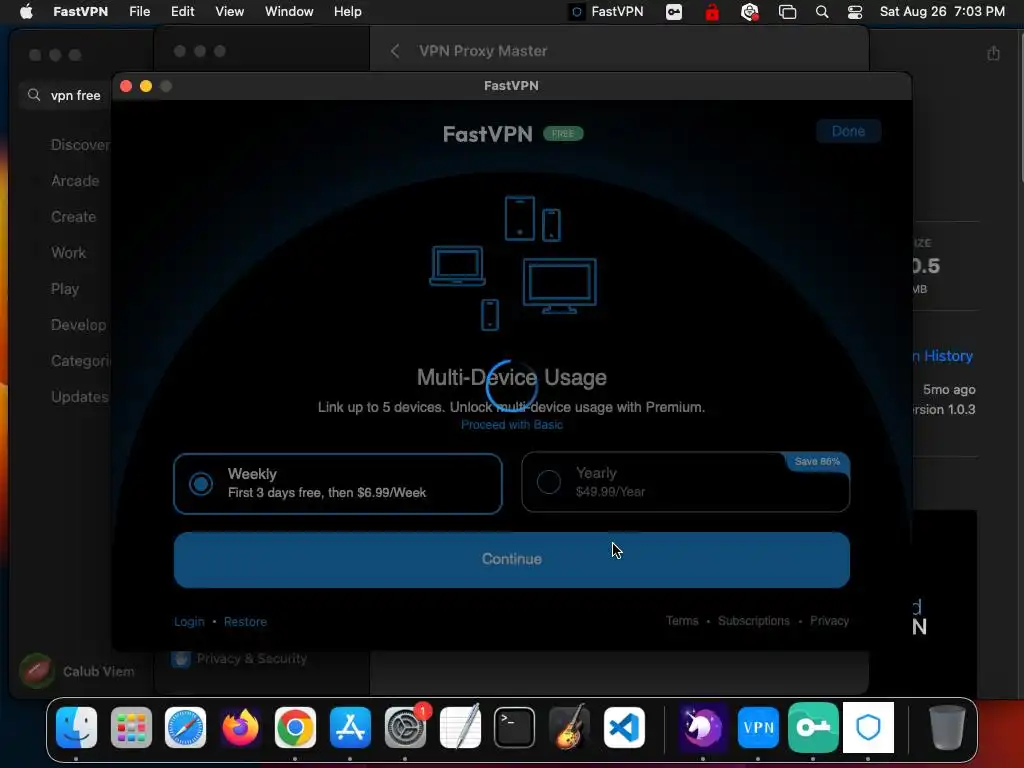Open the Edit menu
Image resolution: width=1024 pixels, height=768 pixels.
[182, 12]
